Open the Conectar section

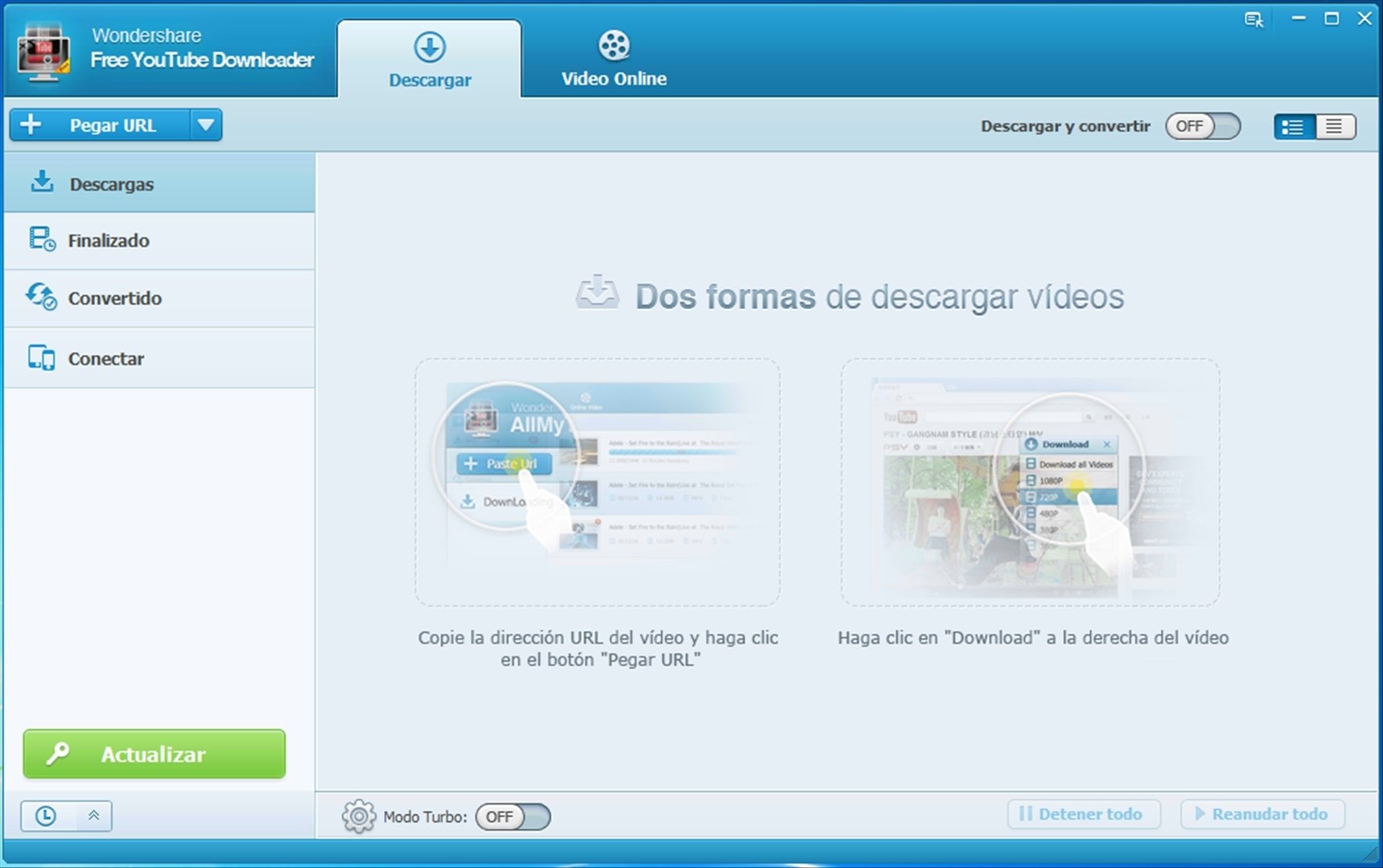click(x=159, y=358)
